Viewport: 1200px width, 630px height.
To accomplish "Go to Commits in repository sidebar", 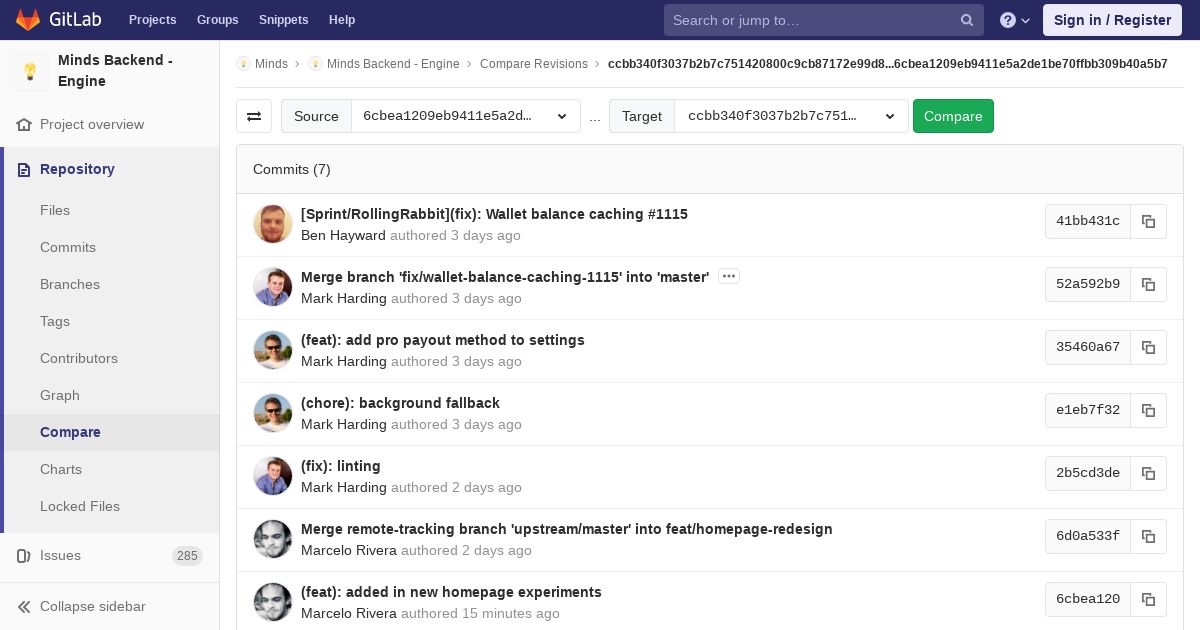I will click(68, 247).
